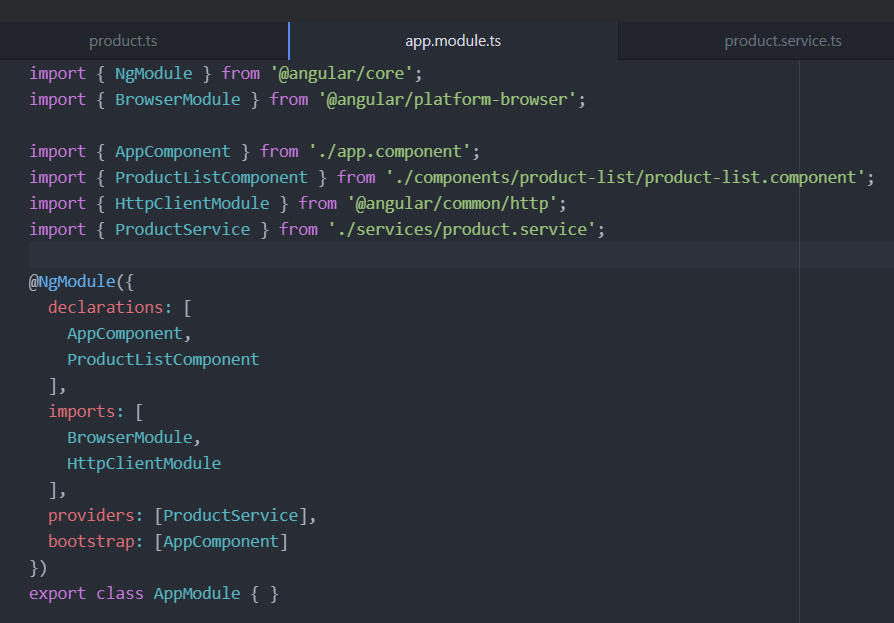This screenshot has width=894, height=623.
Task: Switch to the product.ts tab
Action: point(123,41)
